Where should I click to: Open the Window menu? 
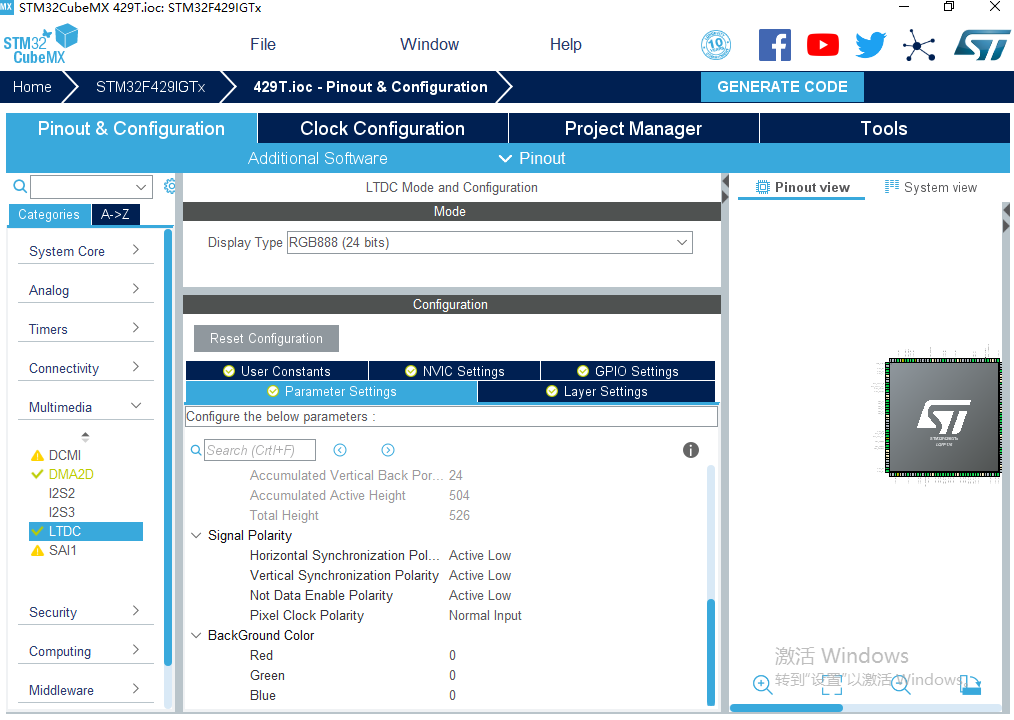[429, 45]
